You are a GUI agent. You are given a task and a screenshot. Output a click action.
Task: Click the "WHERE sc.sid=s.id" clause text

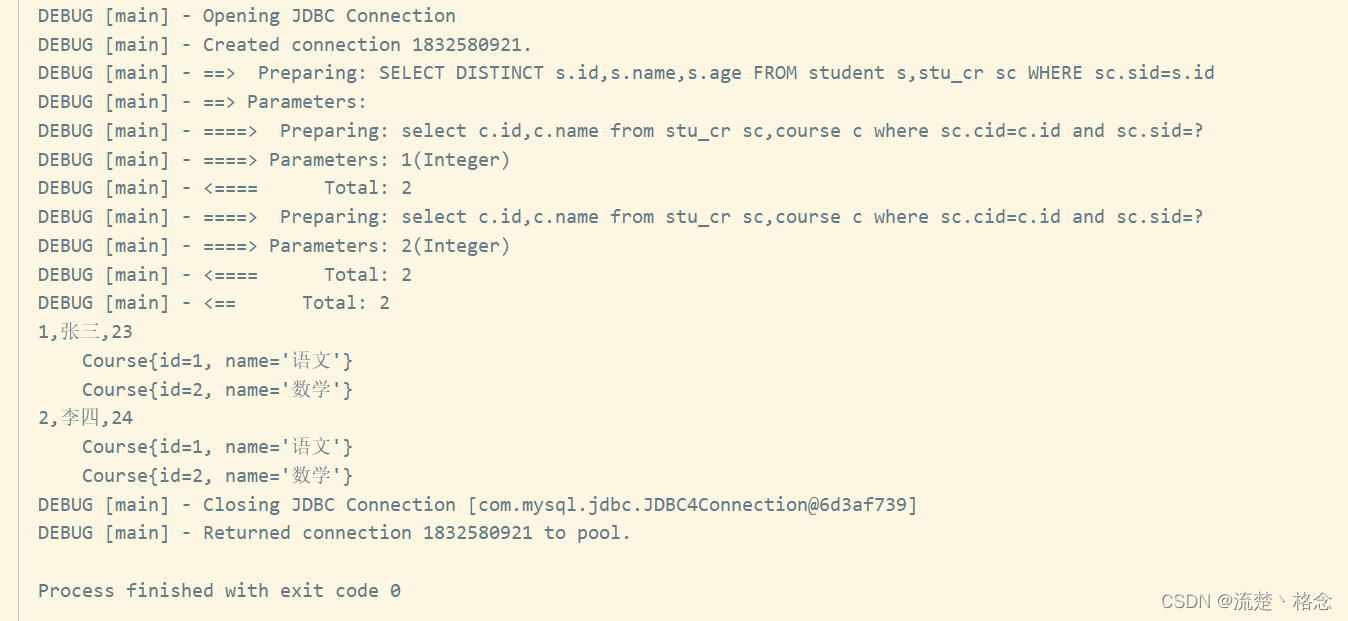tap(1121, 73)
